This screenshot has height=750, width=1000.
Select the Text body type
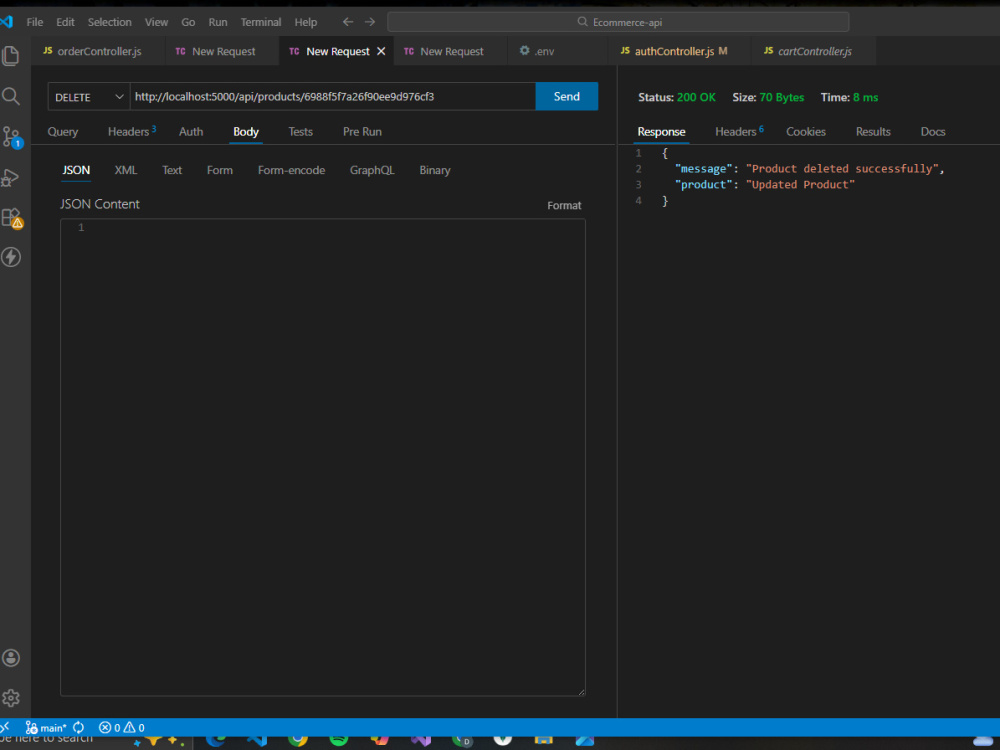coord(172,170)
